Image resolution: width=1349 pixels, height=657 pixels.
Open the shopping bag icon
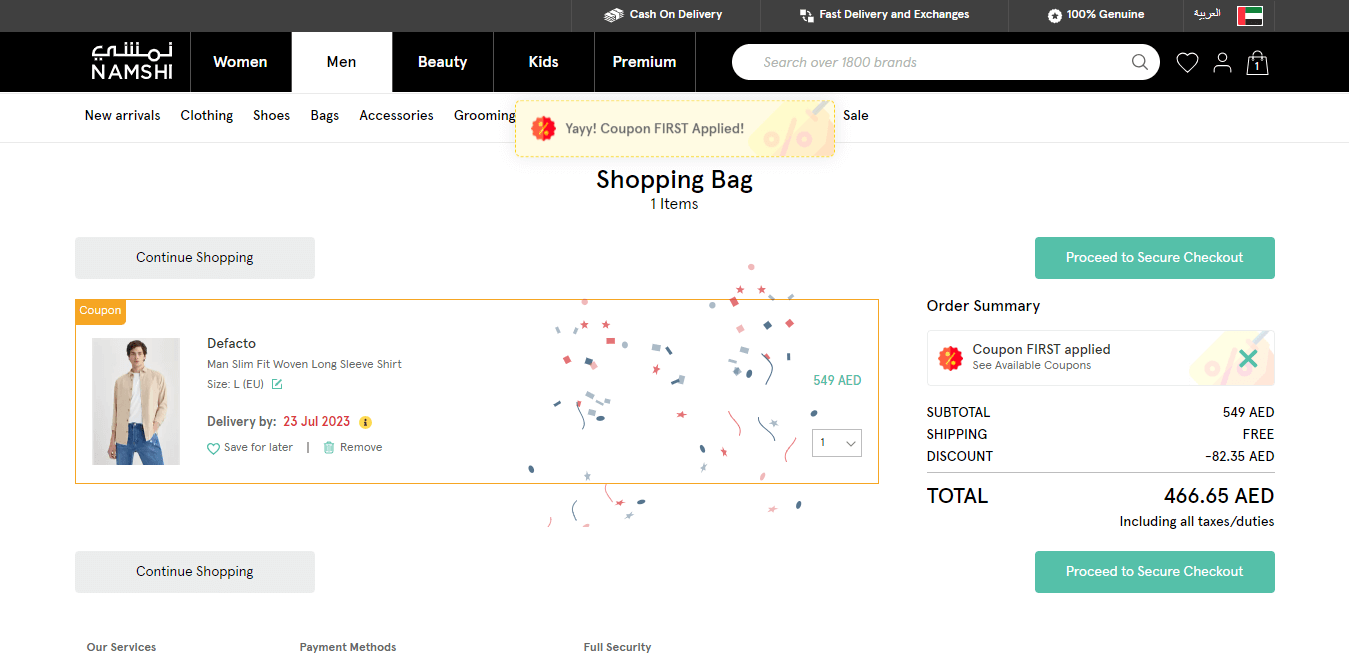tap(1257, 63)
